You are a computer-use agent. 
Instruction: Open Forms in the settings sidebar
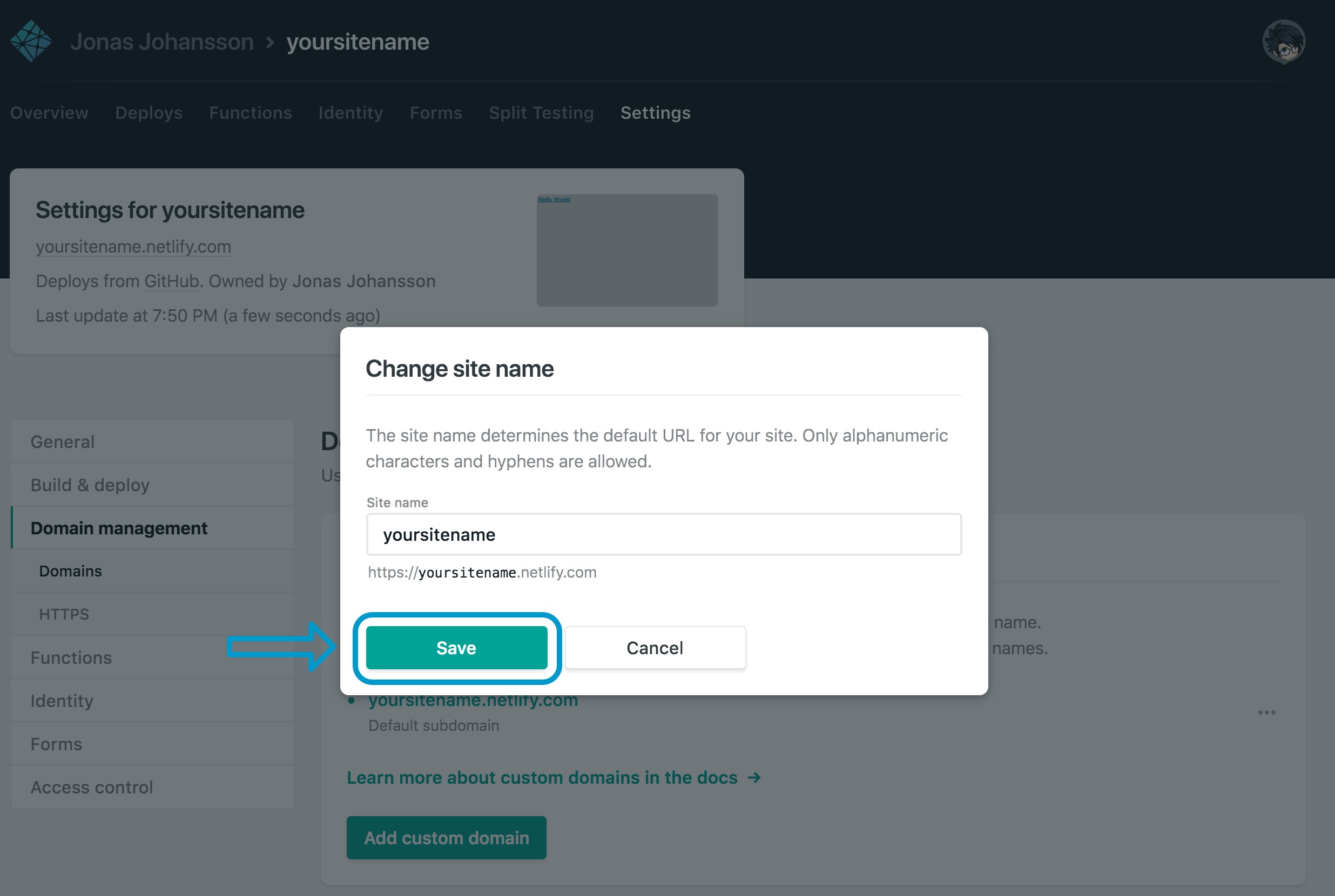pos(153,744)
